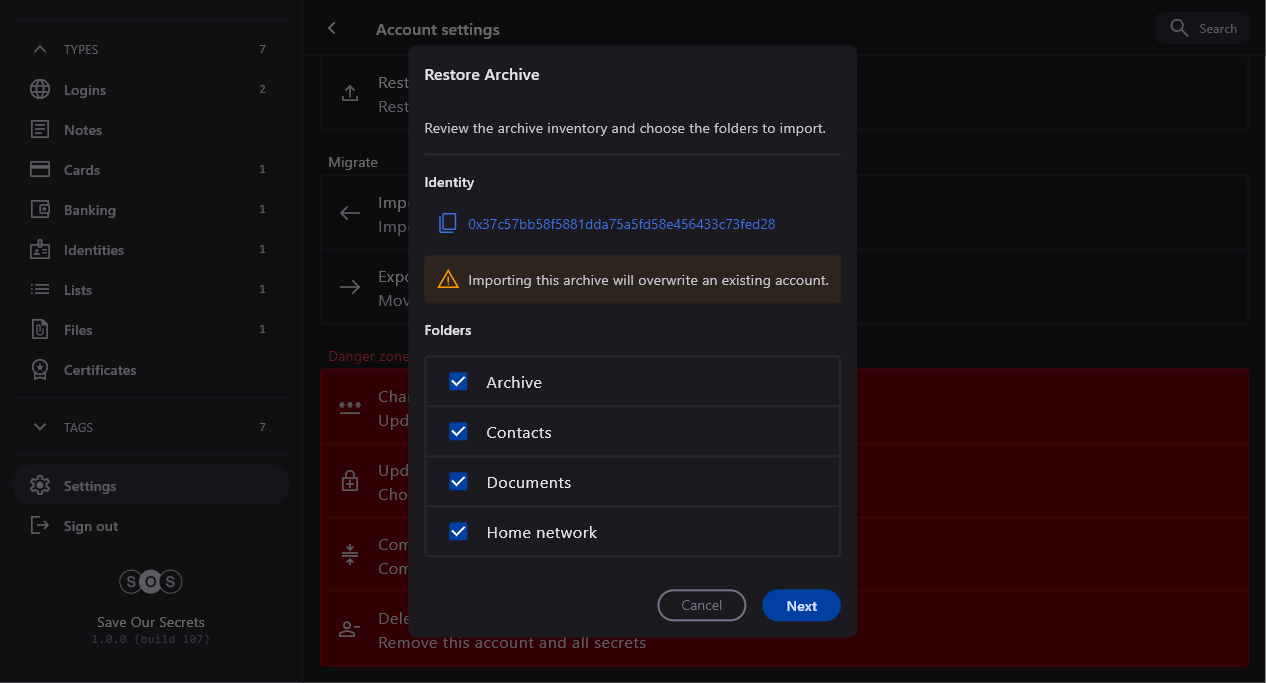Deselect the Home network folder checkbox

click(458, 532)
